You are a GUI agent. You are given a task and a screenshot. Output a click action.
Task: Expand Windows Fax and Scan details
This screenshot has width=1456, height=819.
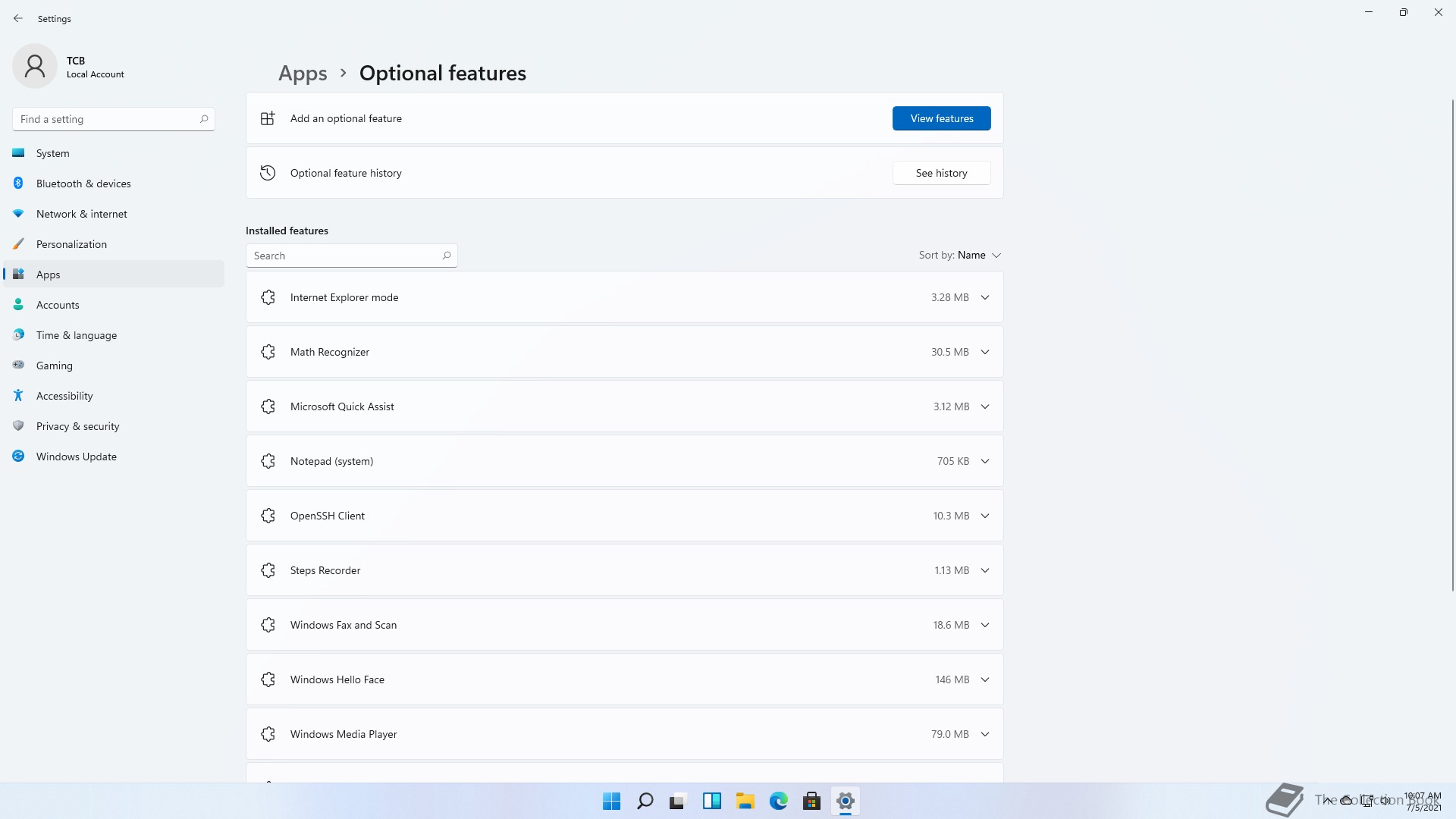(x=985, y=625)
